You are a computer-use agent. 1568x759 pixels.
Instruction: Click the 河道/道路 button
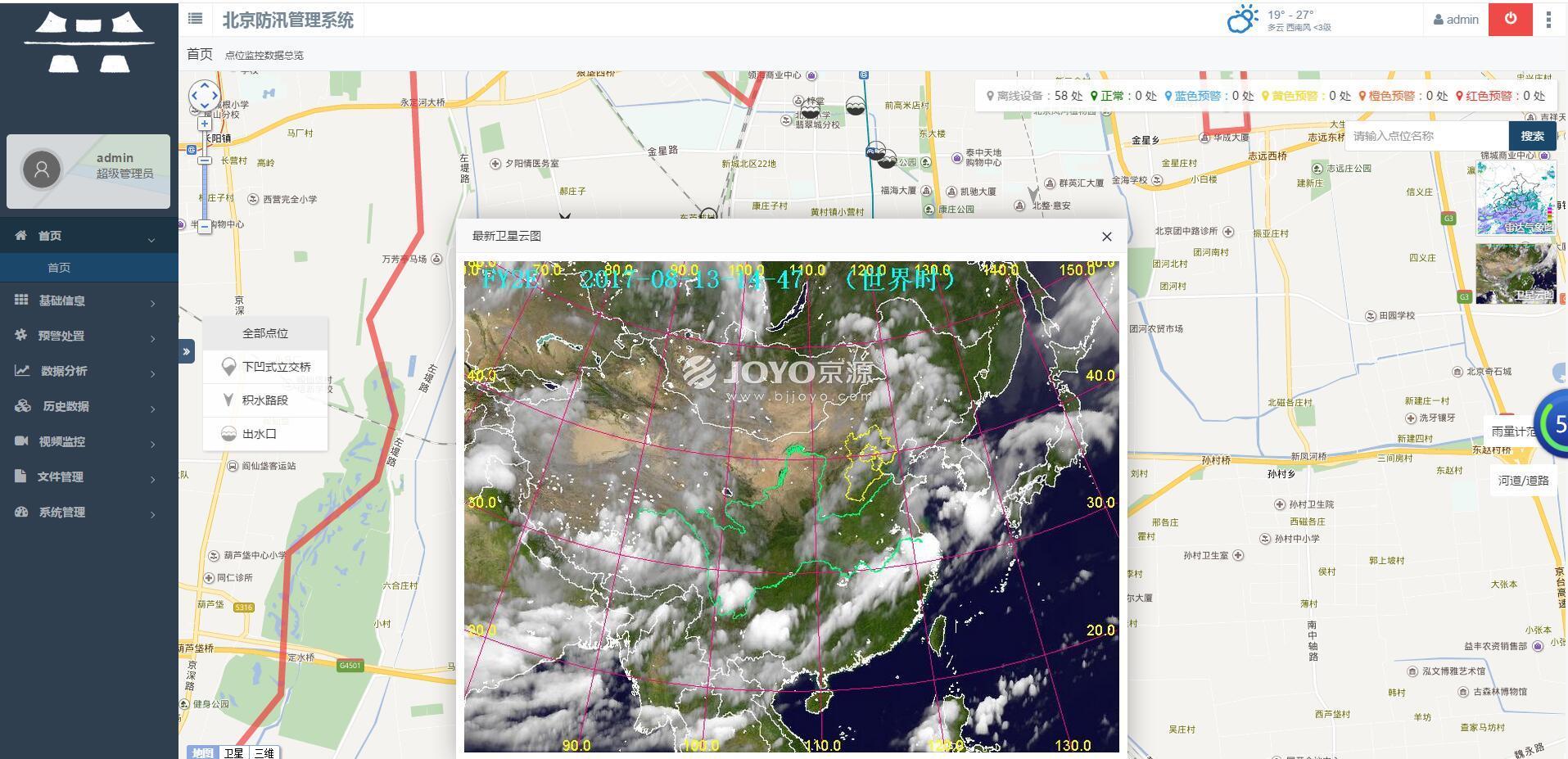(1523, 481)
